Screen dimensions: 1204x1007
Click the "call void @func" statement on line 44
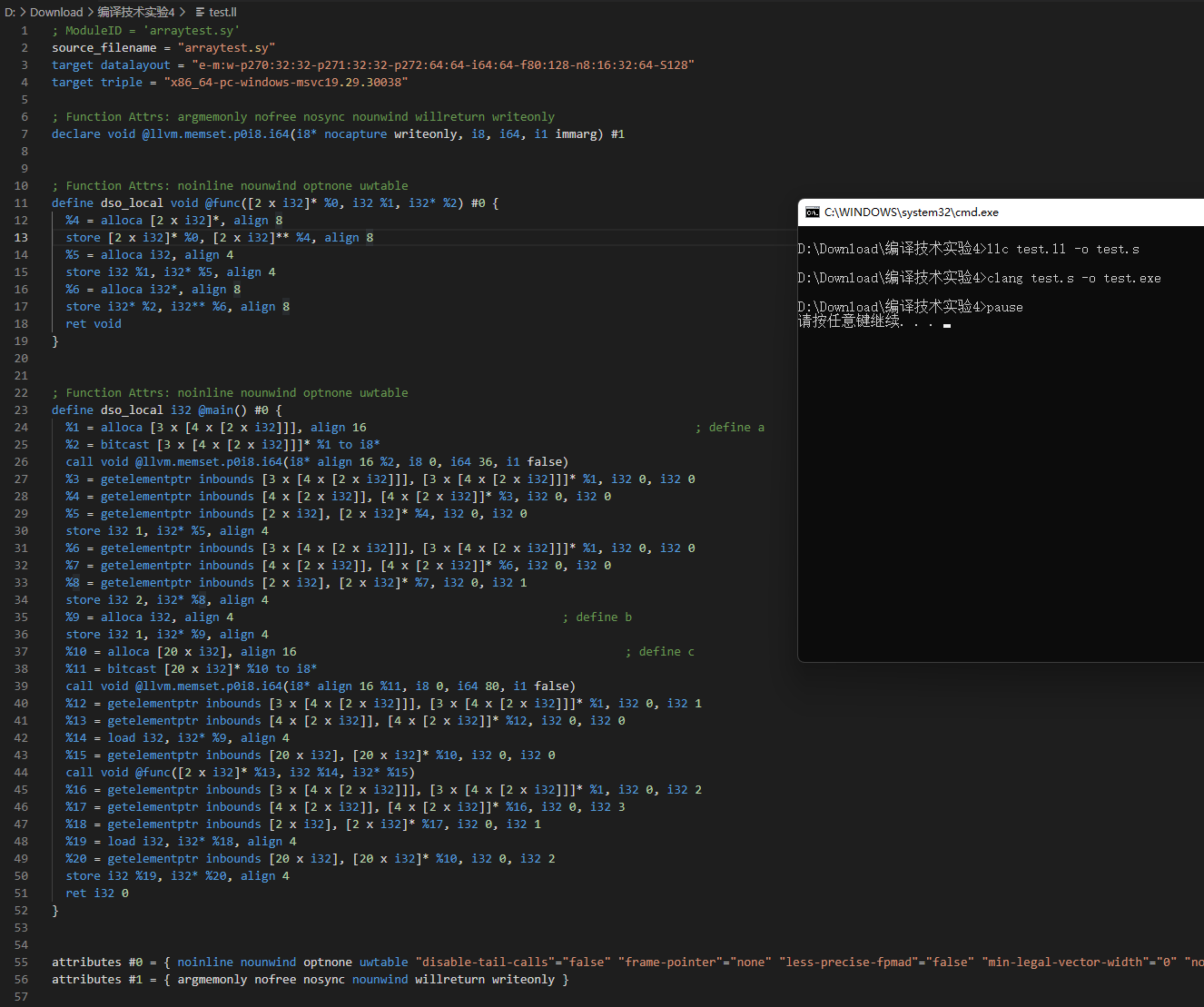(241, 772)
